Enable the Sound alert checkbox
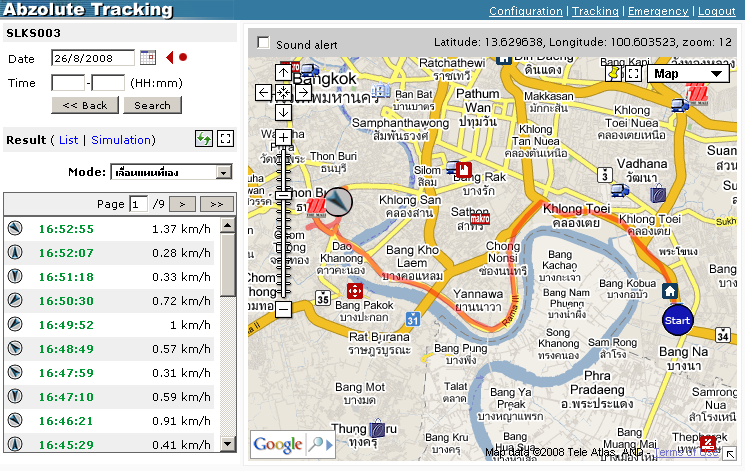Image resolution: width=745 pixels, height=471 pixels. 263,42
